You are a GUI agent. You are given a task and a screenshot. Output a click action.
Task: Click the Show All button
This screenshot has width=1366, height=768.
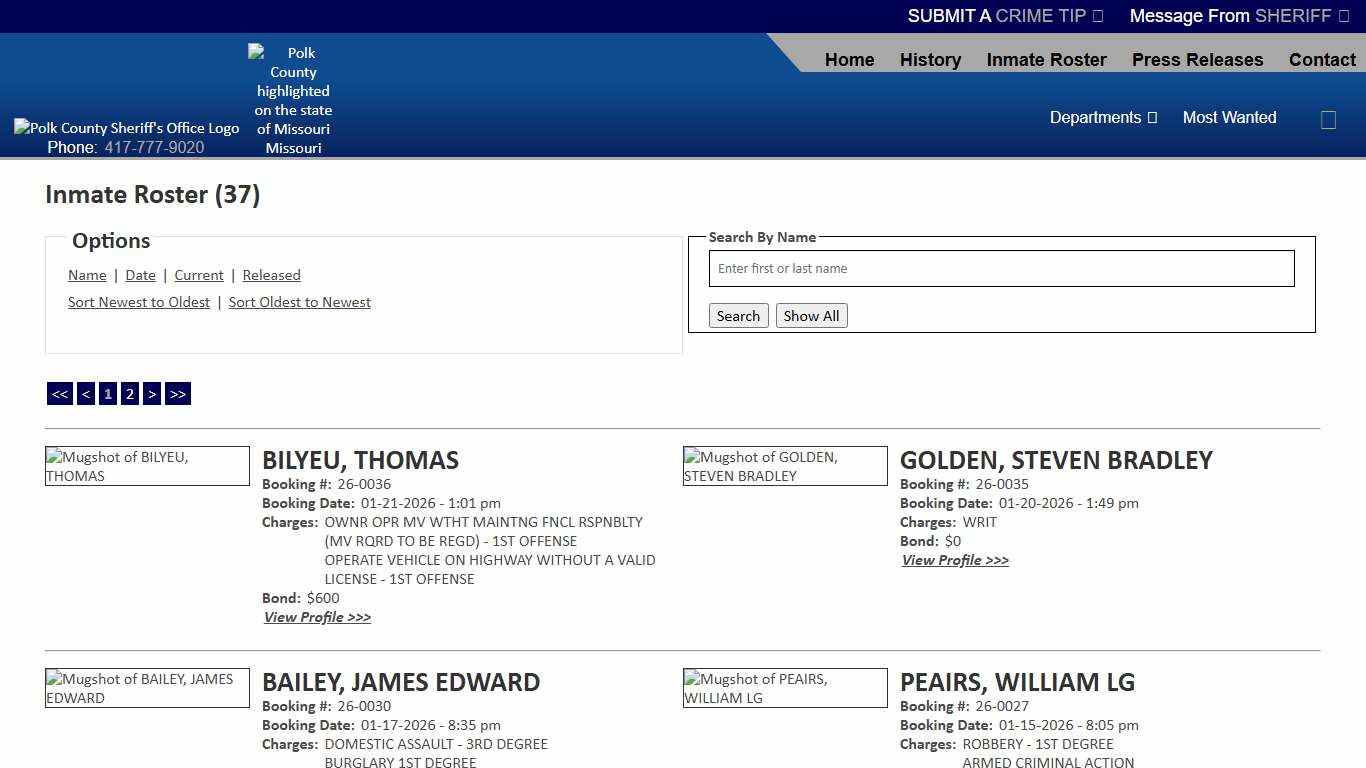(811, 315)
